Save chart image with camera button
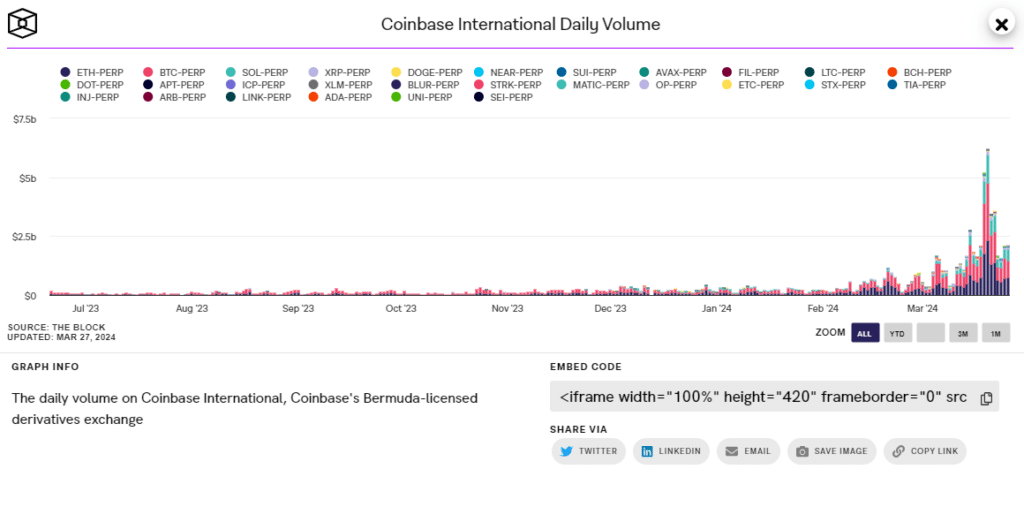 click(831, 451)
